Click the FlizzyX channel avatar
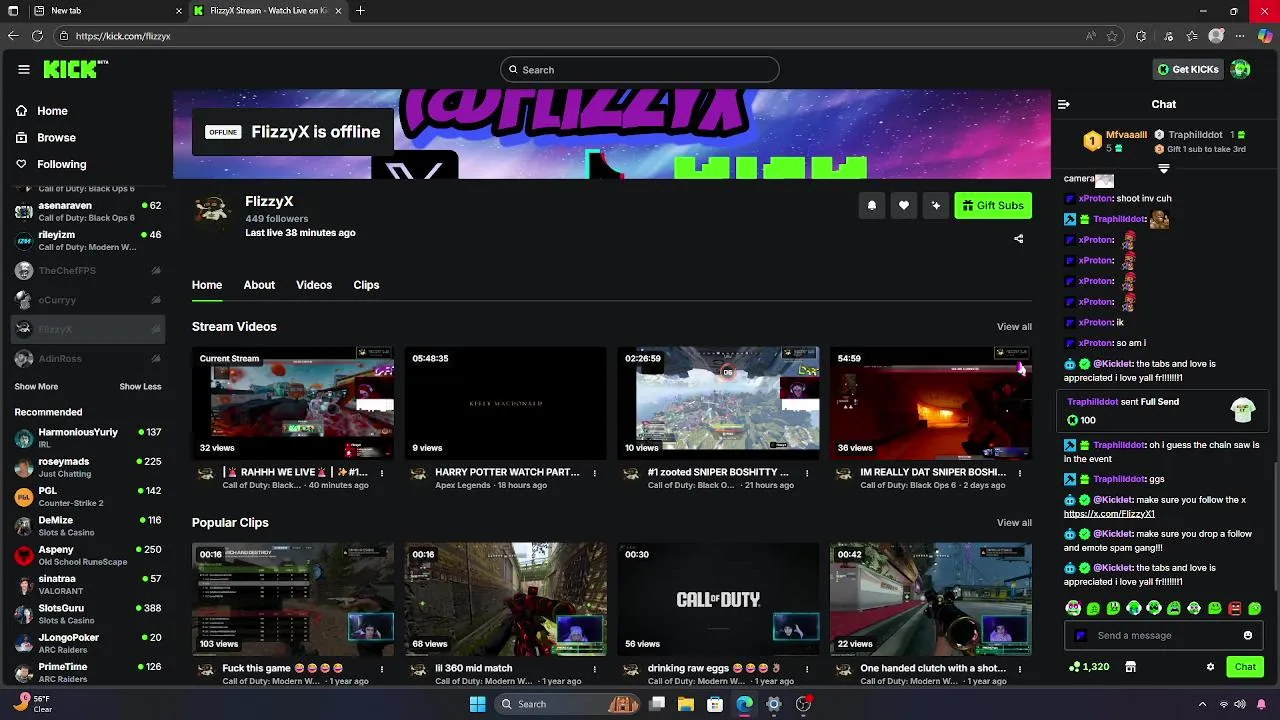1280x720 pixels. pyautogui.click(x=211, y=210)
